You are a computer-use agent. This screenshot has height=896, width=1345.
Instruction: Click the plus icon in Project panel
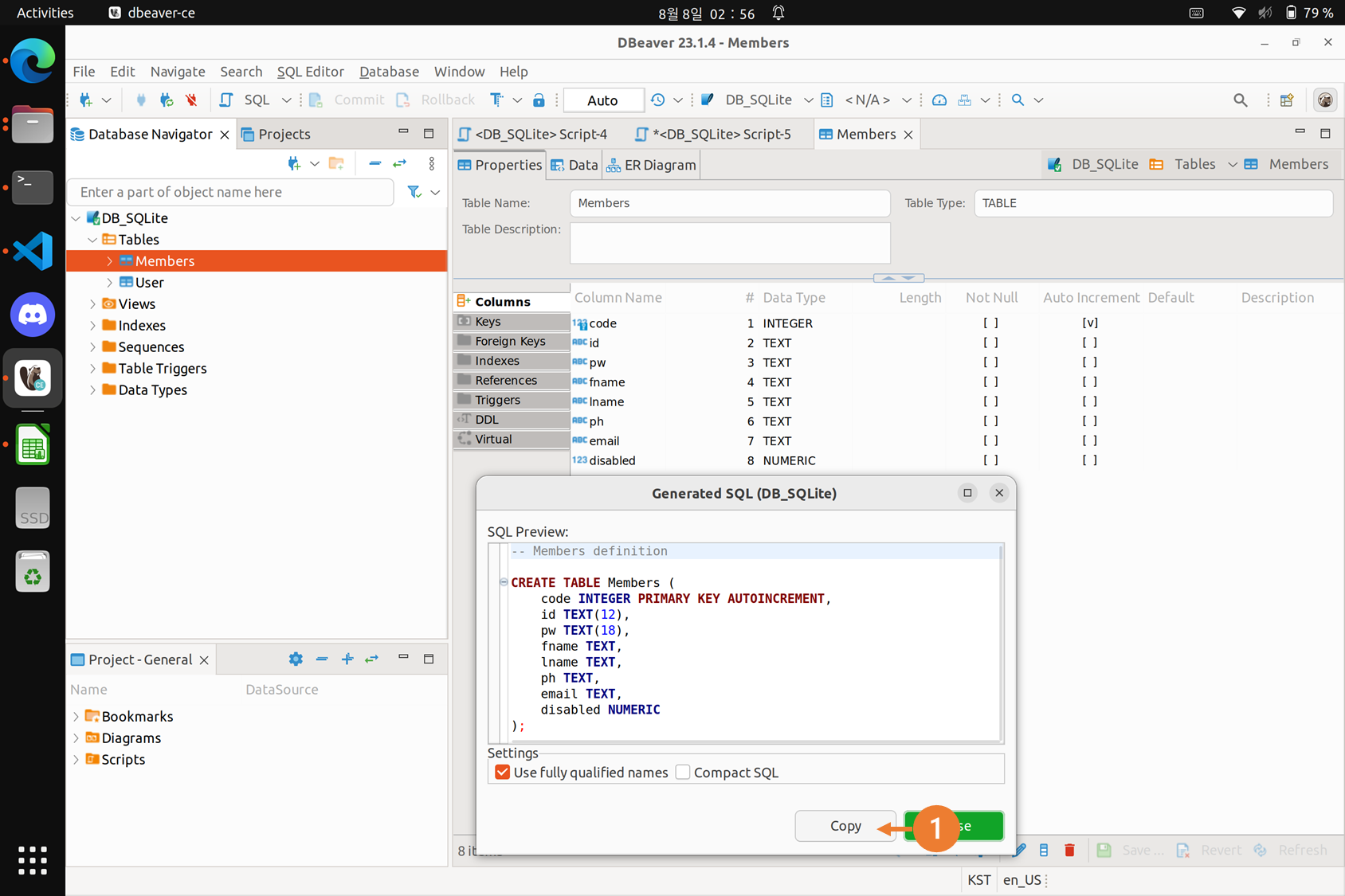coord(347,659)
